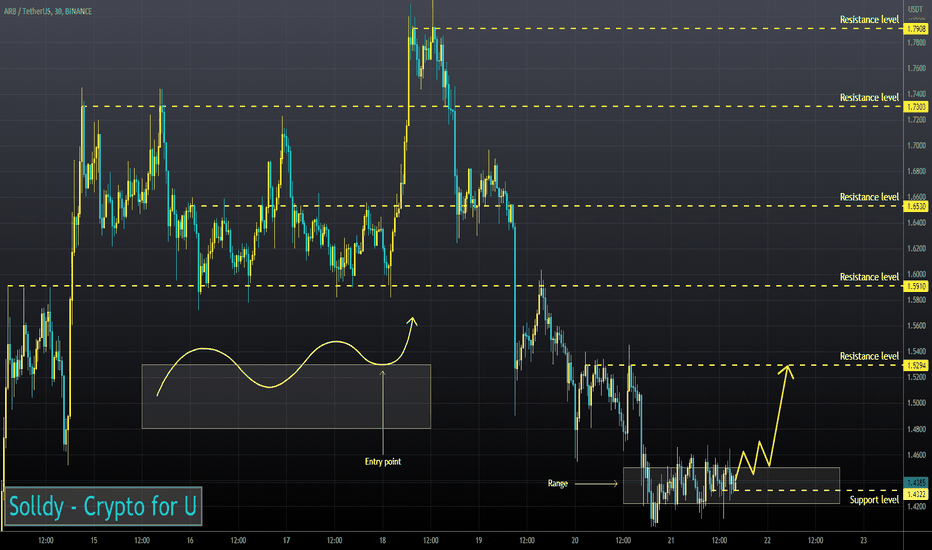Click the Support level label
Viewport: 932px width, 550px height.
tap(874, 500)
